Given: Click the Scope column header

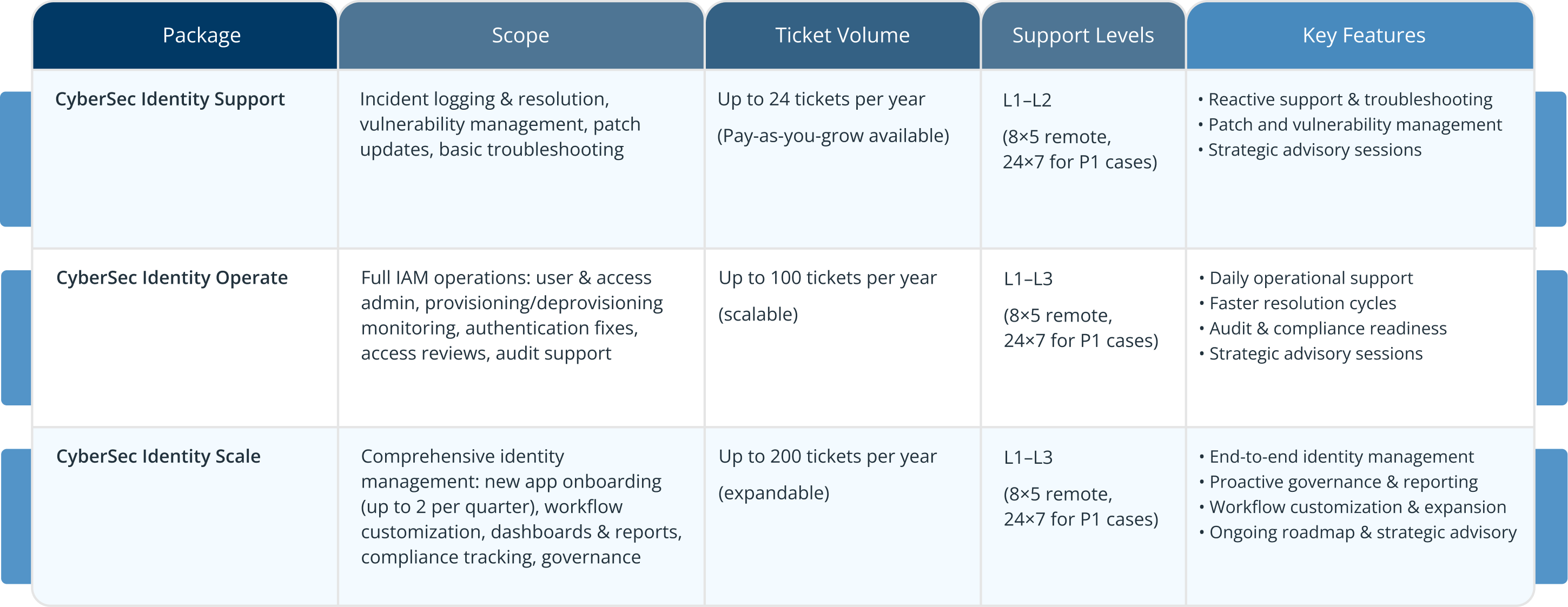Looking at the screenshot, I should click(x=520, y=35).
